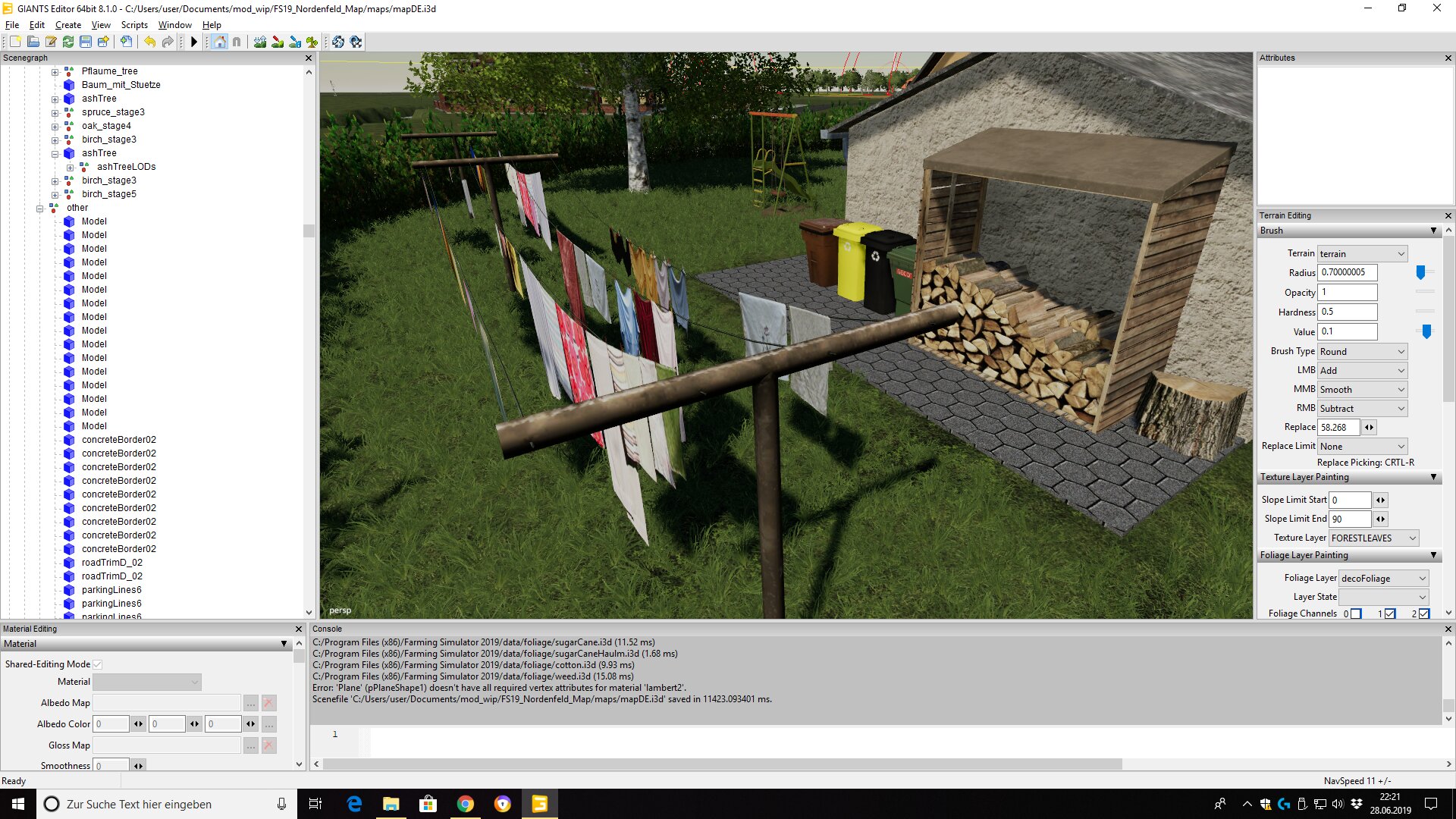1456x819 pixels.
Task: Select the foliage paint plant icon
Action: pos(312,42)
